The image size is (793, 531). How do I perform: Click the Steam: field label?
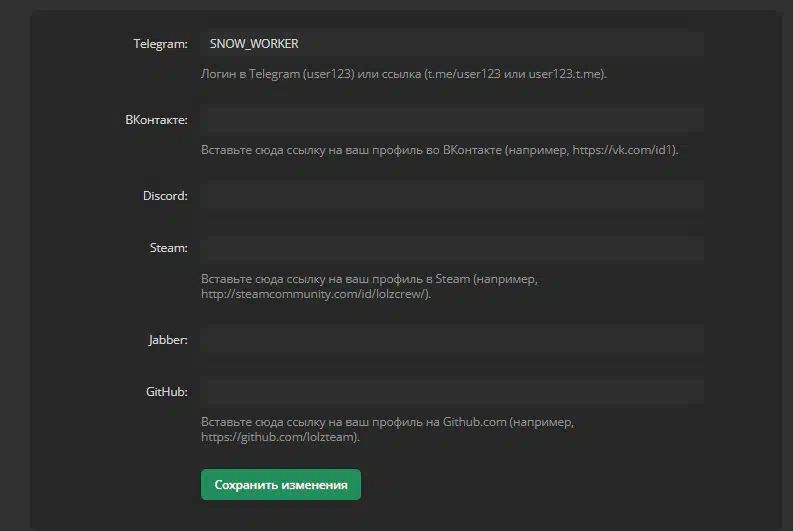point(168,248)
